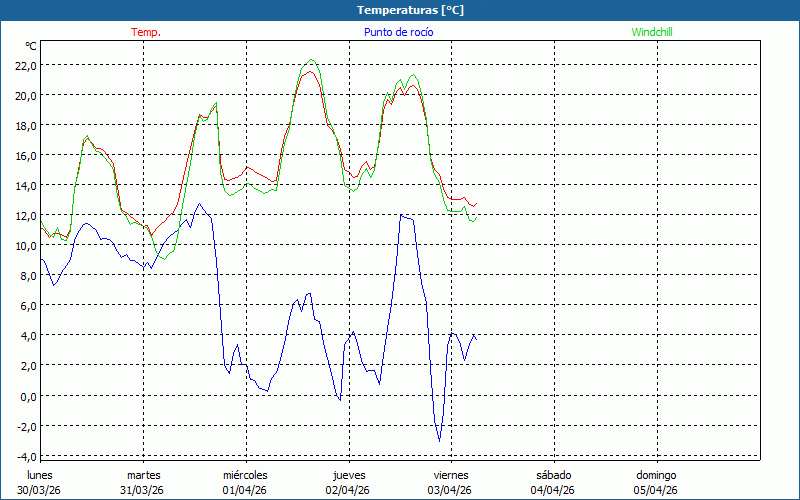Click the martes day label
The width and height of the screenshot is (800, 500).
(x=143, y=475)
